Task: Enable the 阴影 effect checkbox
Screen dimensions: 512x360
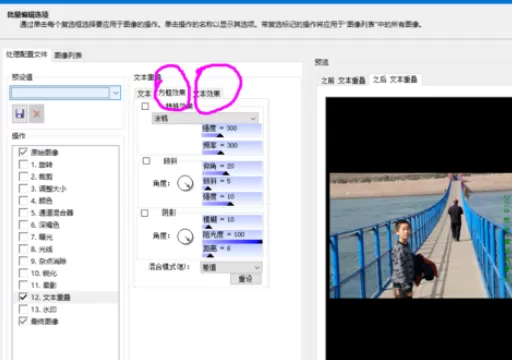Action: click(145, 213)
